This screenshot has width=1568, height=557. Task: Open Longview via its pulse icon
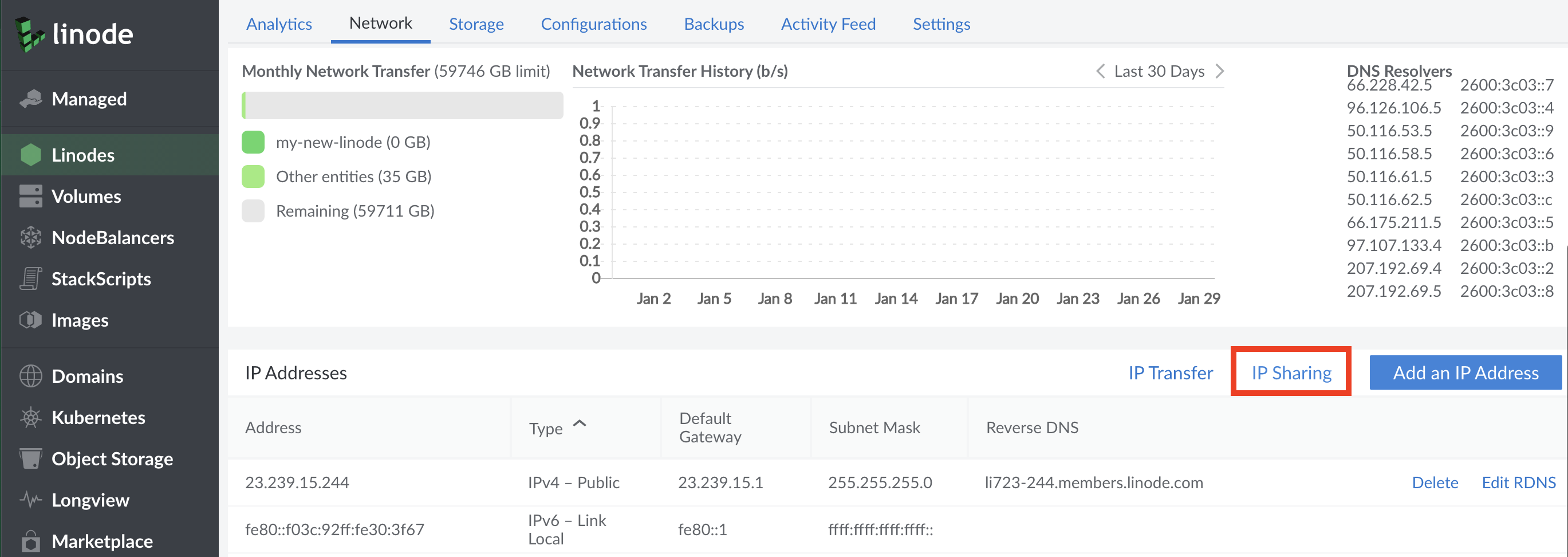pos(30,500)
